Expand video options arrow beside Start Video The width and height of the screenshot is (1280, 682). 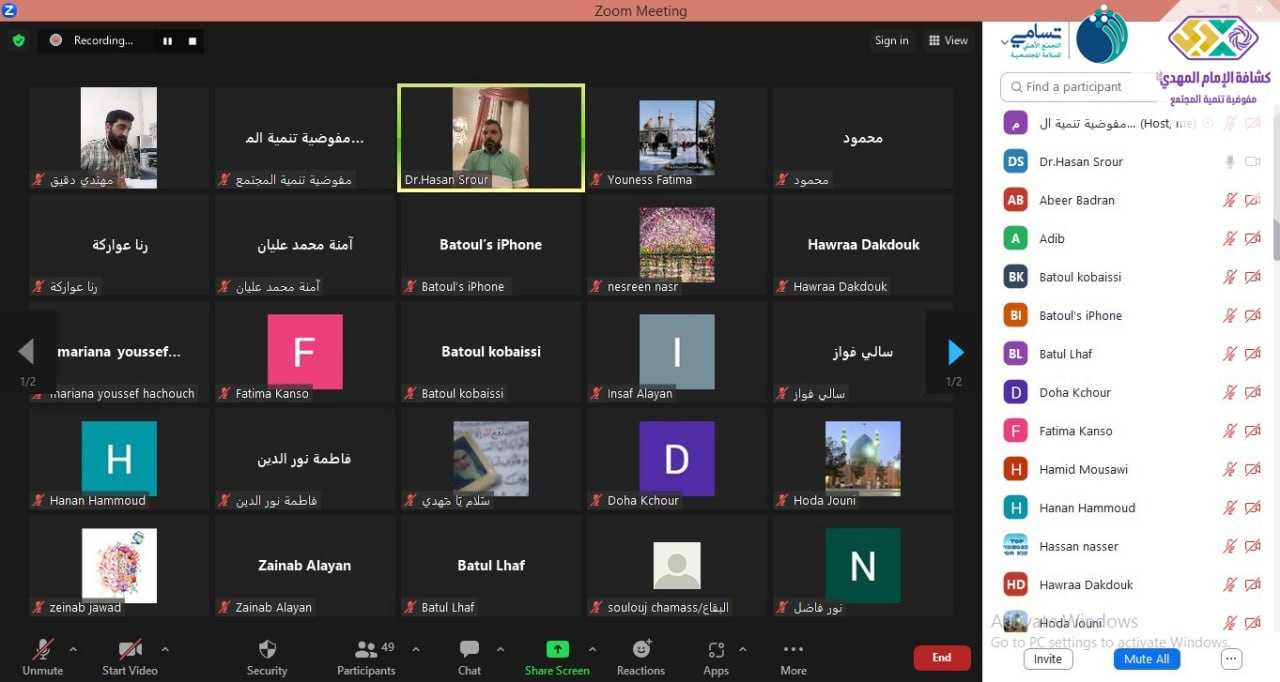point(165,649)
